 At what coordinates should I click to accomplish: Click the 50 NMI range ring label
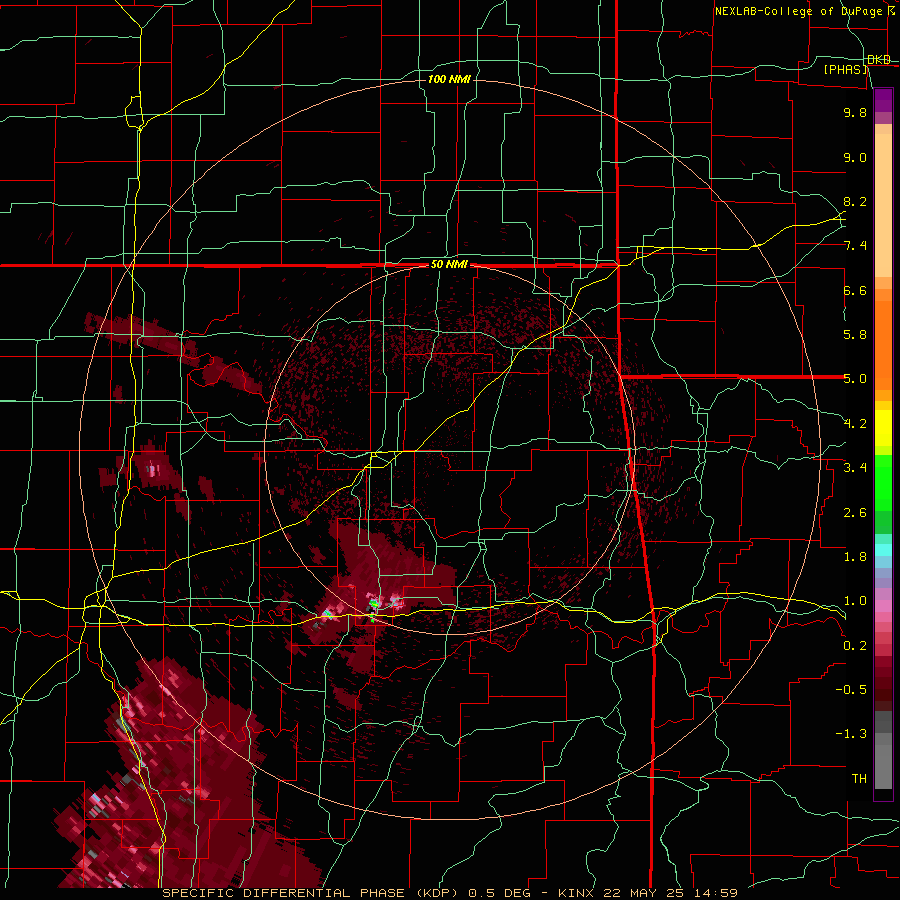[x=449, y=265]
